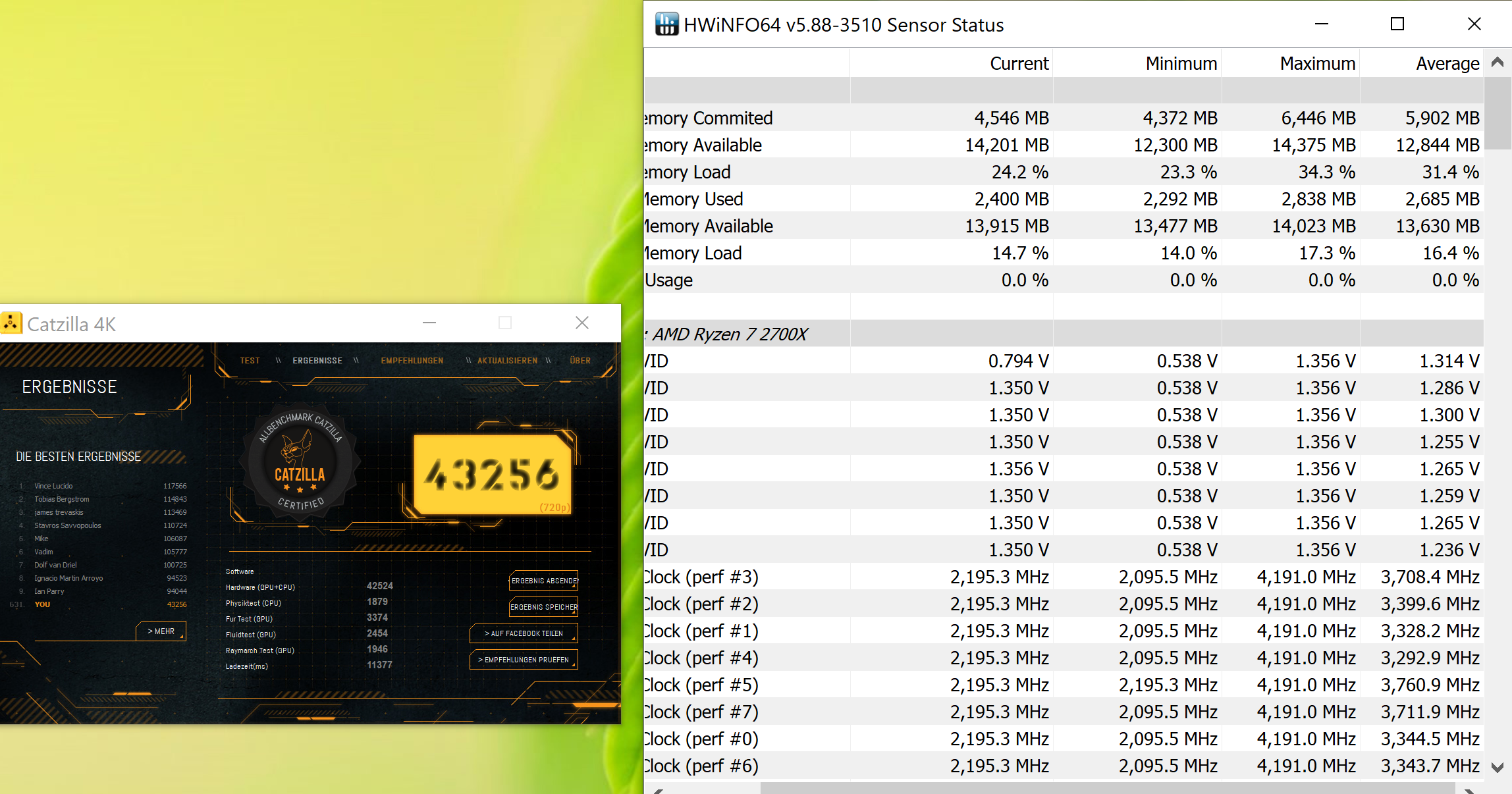Click the scroll up arrow in HWiNFO
This screenshot has height=794, width=1512.
[x=1498, y=63]
